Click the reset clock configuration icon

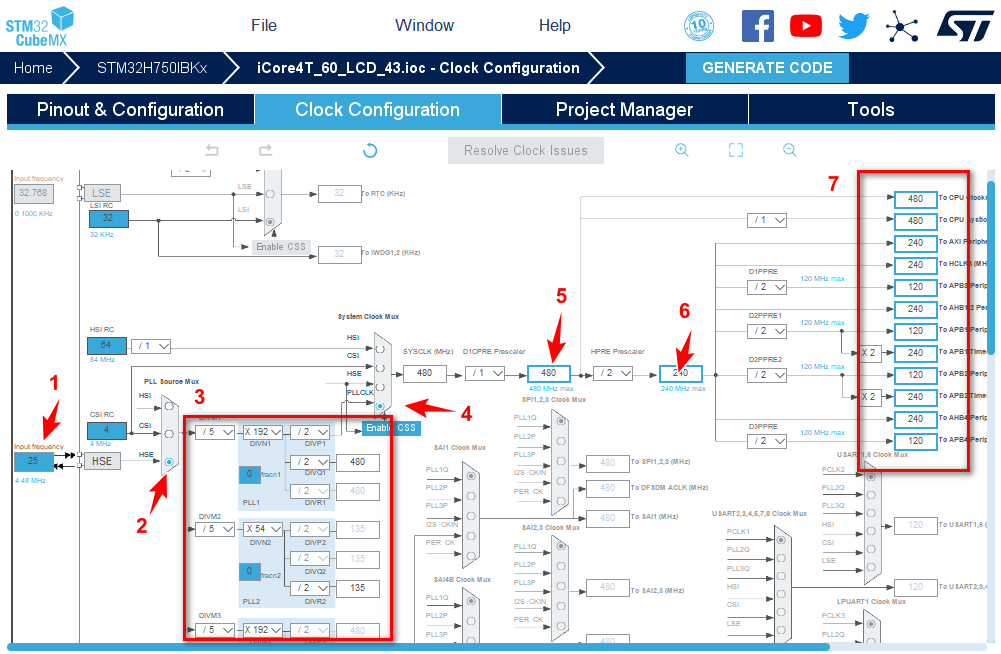(370, 150)
